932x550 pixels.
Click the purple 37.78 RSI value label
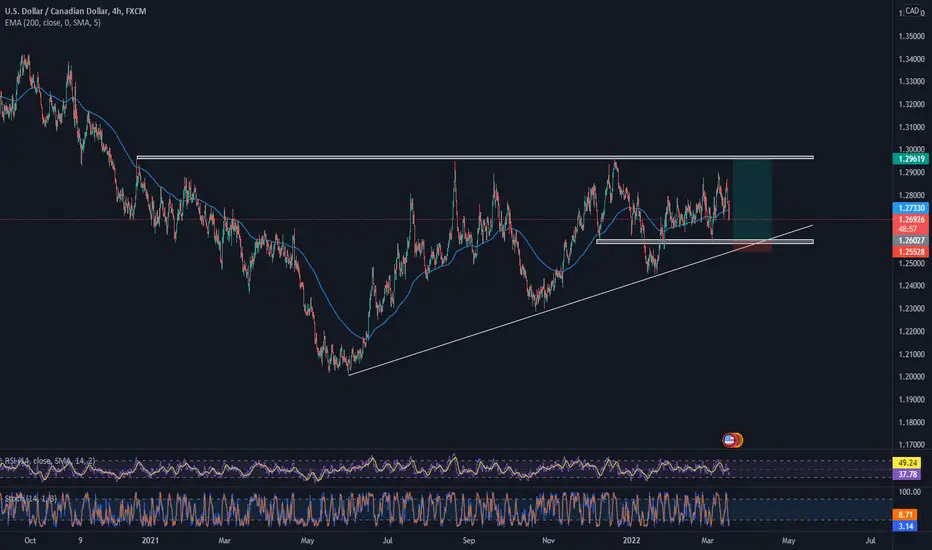point(907,474)
